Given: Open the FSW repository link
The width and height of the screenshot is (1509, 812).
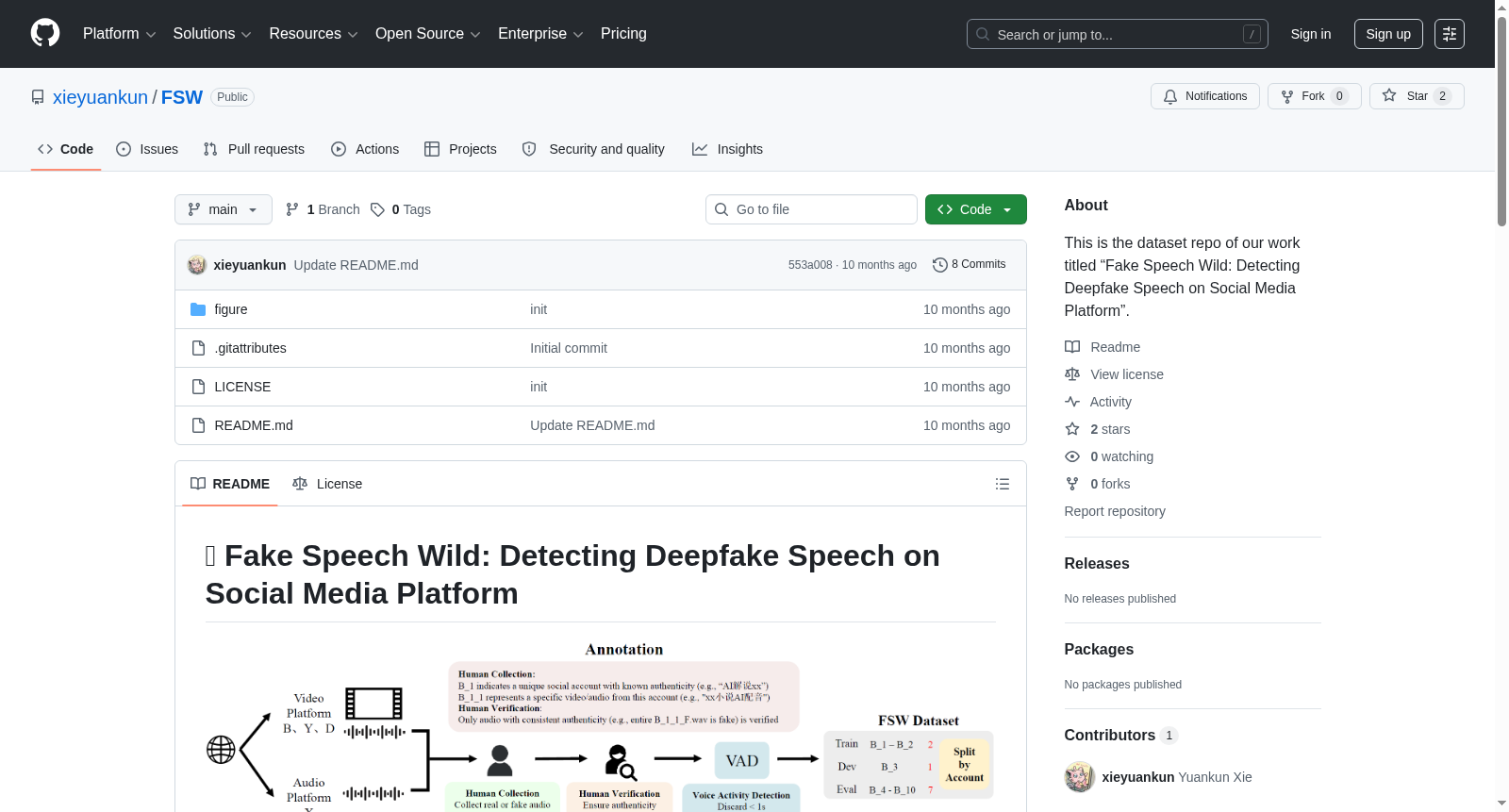Looking at the screenshot, I should pos(182,97).
